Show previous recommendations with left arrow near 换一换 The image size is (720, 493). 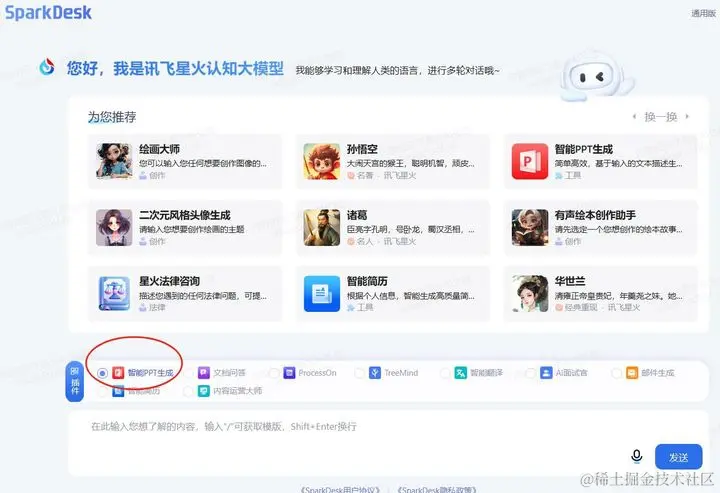click(634, 117)
